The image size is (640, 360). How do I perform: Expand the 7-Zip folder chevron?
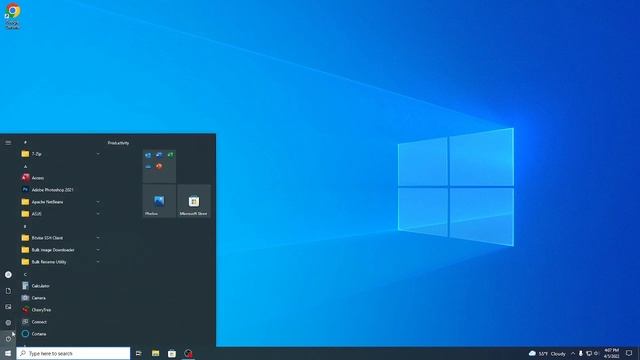[98, 154]
